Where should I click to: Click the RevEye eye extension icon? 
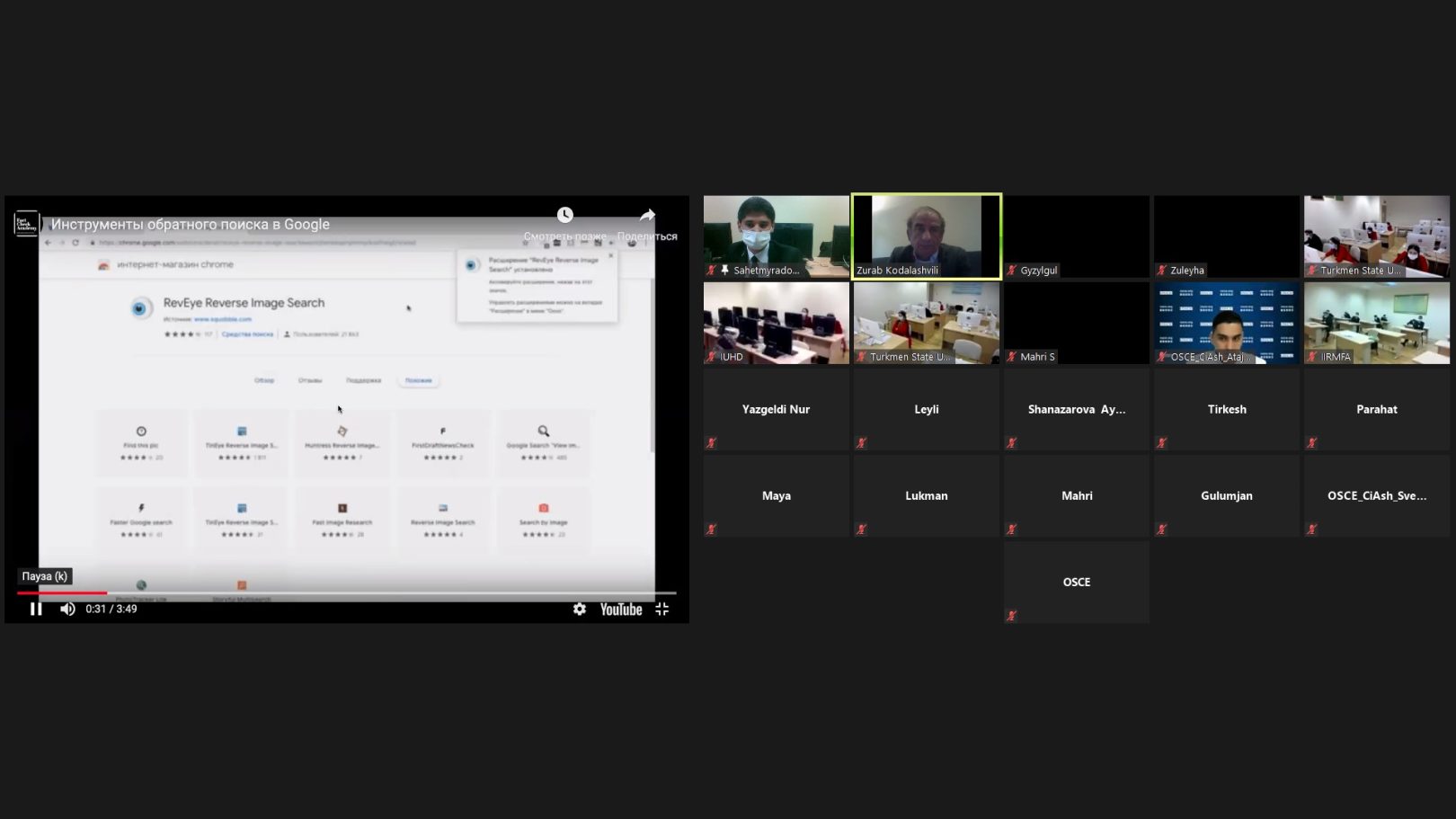(140, 308)
